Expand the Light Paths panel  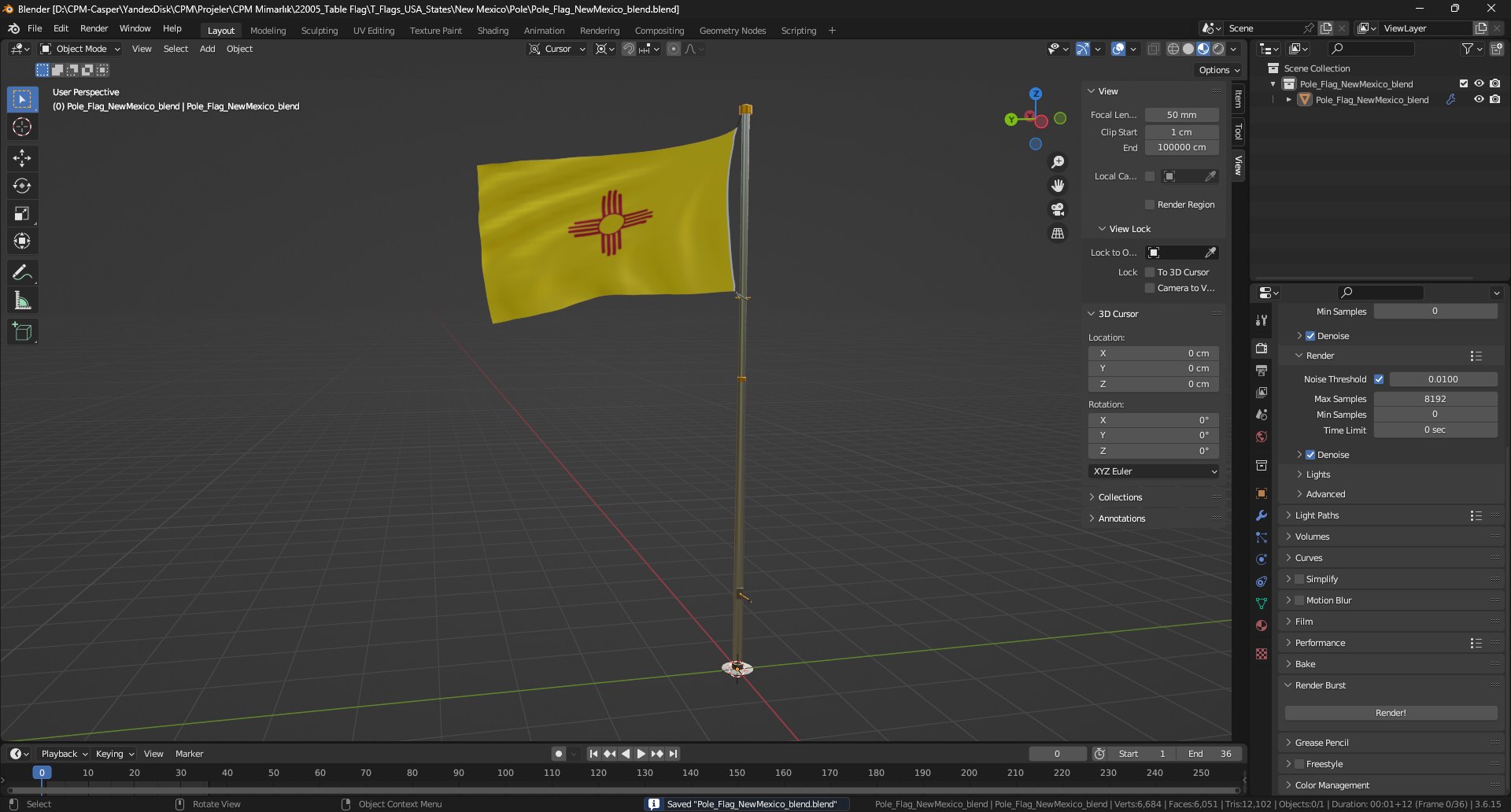1316,515
